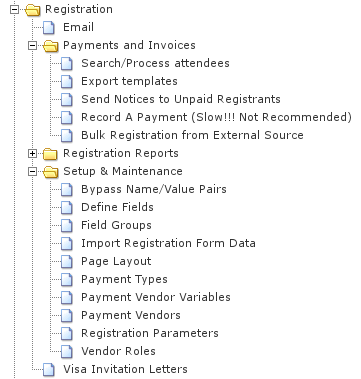This screenshot has width=361, height=379.
Task: Click the Setup & Maintenance folder icon
Action: click(51, 172)
